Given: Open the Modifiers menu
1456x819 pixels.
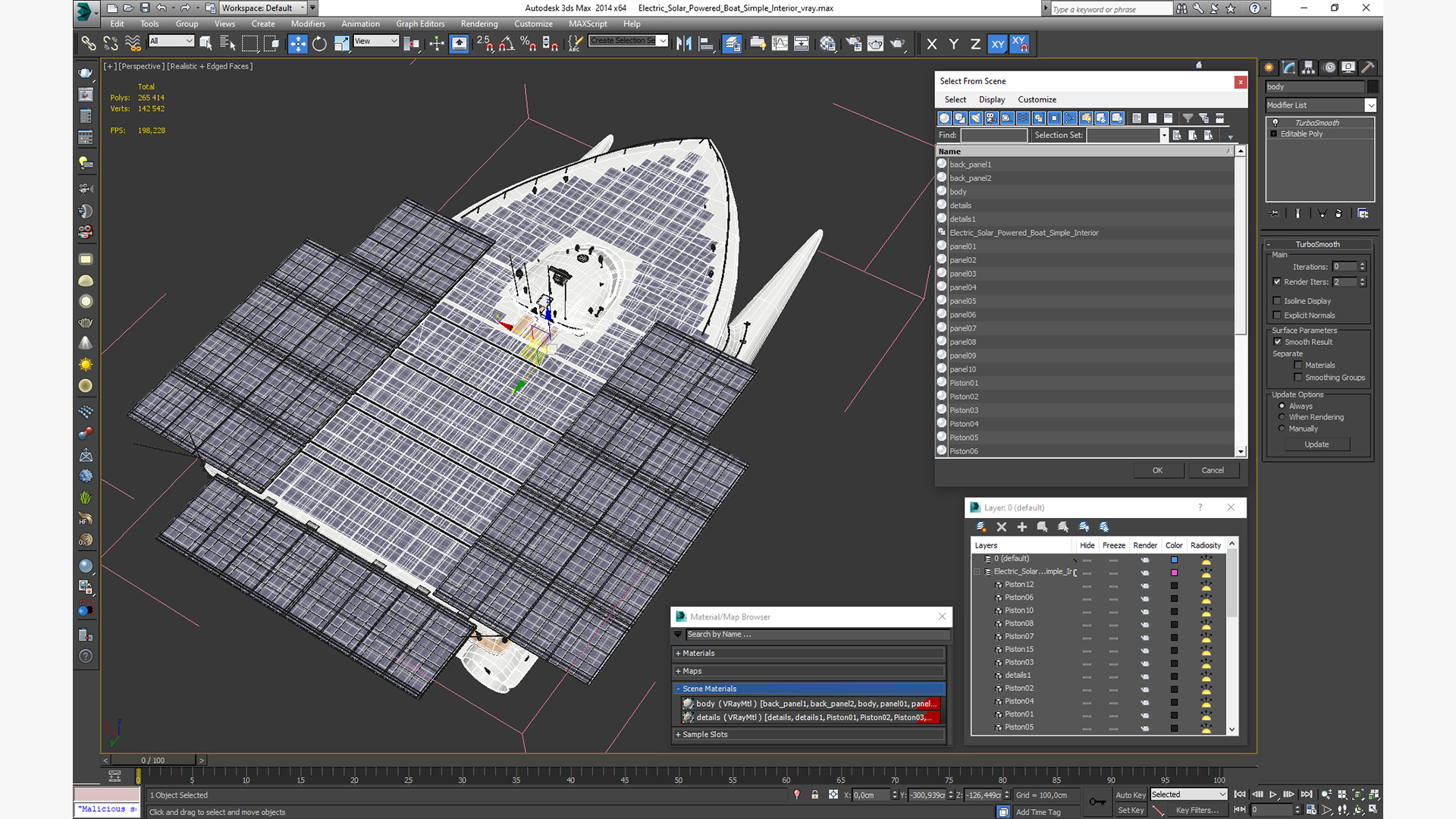Looking at the screenshot, I should click(x=308, y=24).
